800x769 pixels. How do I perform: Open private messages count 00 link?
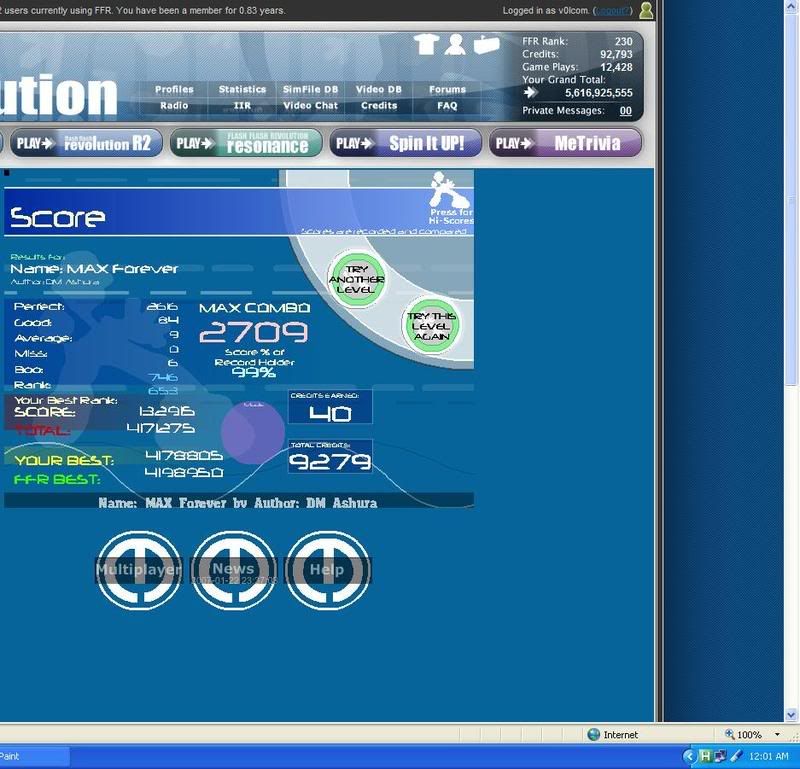626,111
